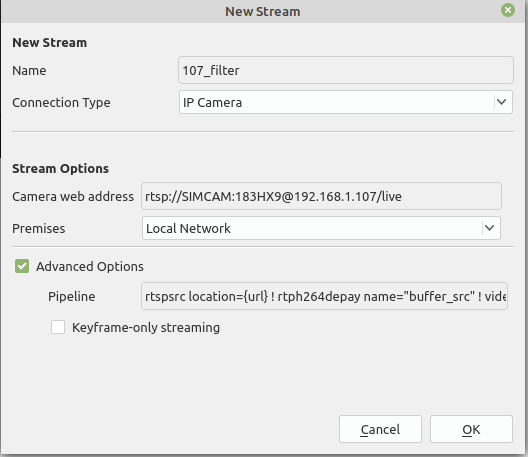This screenshot has height=457, width=528.
Task: Enable Keyframe-only streaming checkbox
Action: pyautogui.click(x=58, y=327)
